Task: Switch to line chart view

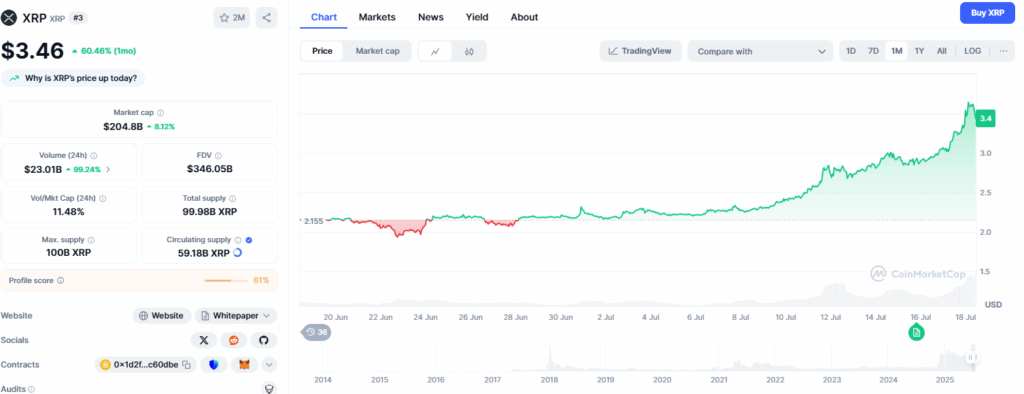Action: pos(436,51)
